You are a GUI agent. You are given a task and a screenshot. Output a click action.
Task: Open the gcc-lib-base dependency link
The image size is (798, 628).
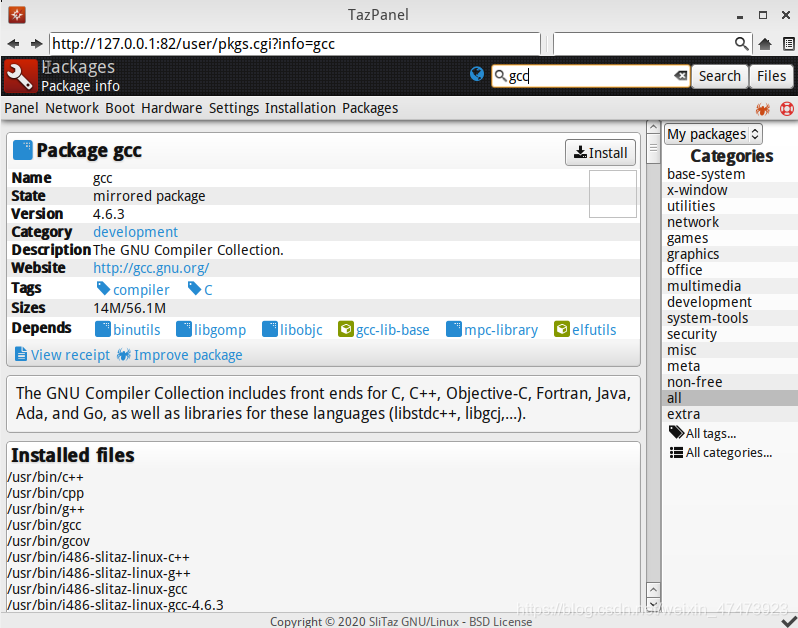(392, 330)
